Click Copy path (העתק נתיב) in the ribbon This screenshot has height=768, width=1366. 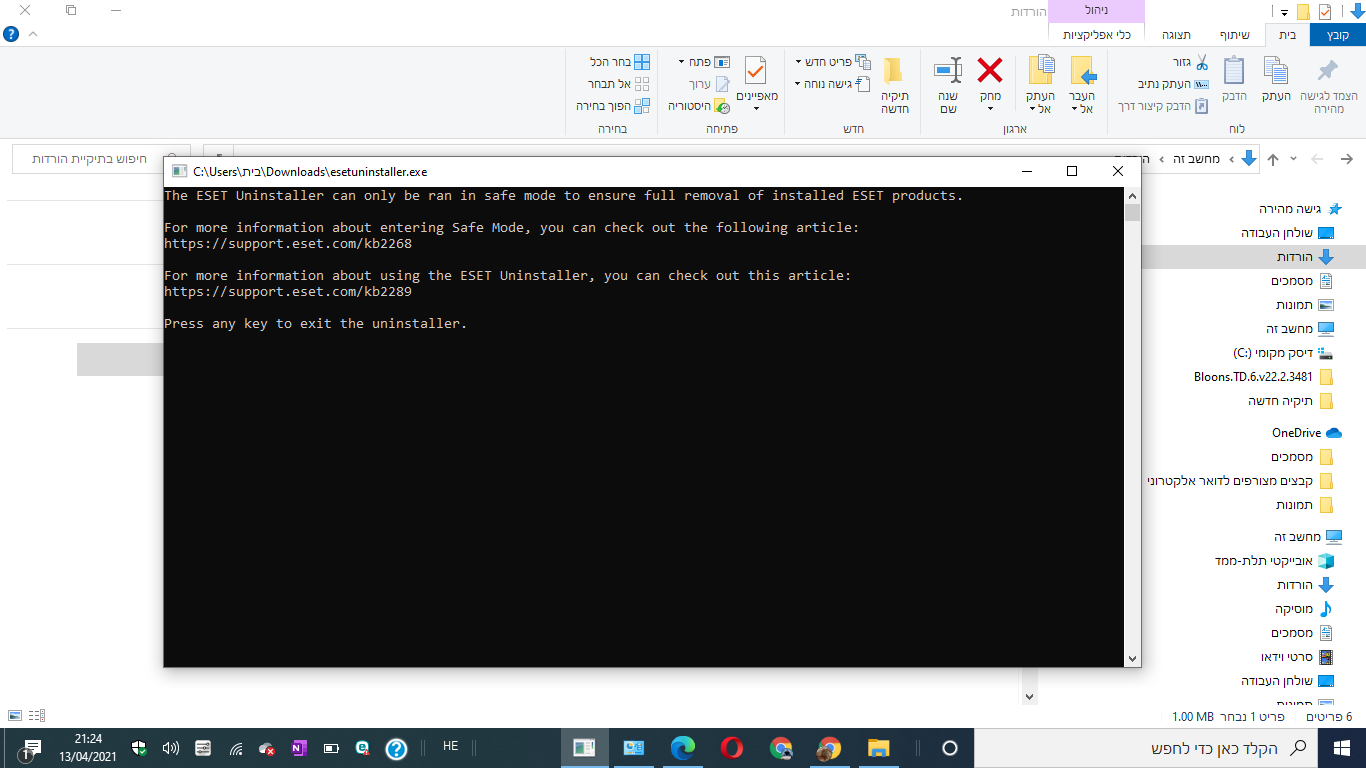tap(1174, 84)
